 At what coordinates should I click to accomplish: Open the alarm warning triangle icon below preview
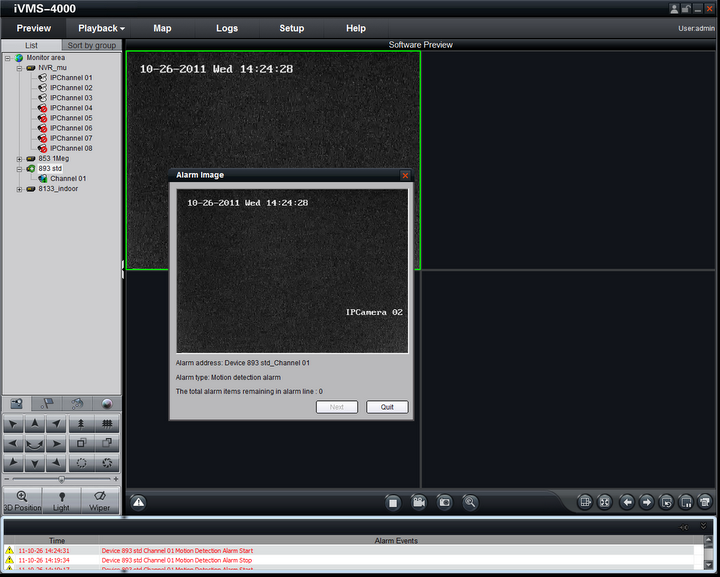click(138, 502)
